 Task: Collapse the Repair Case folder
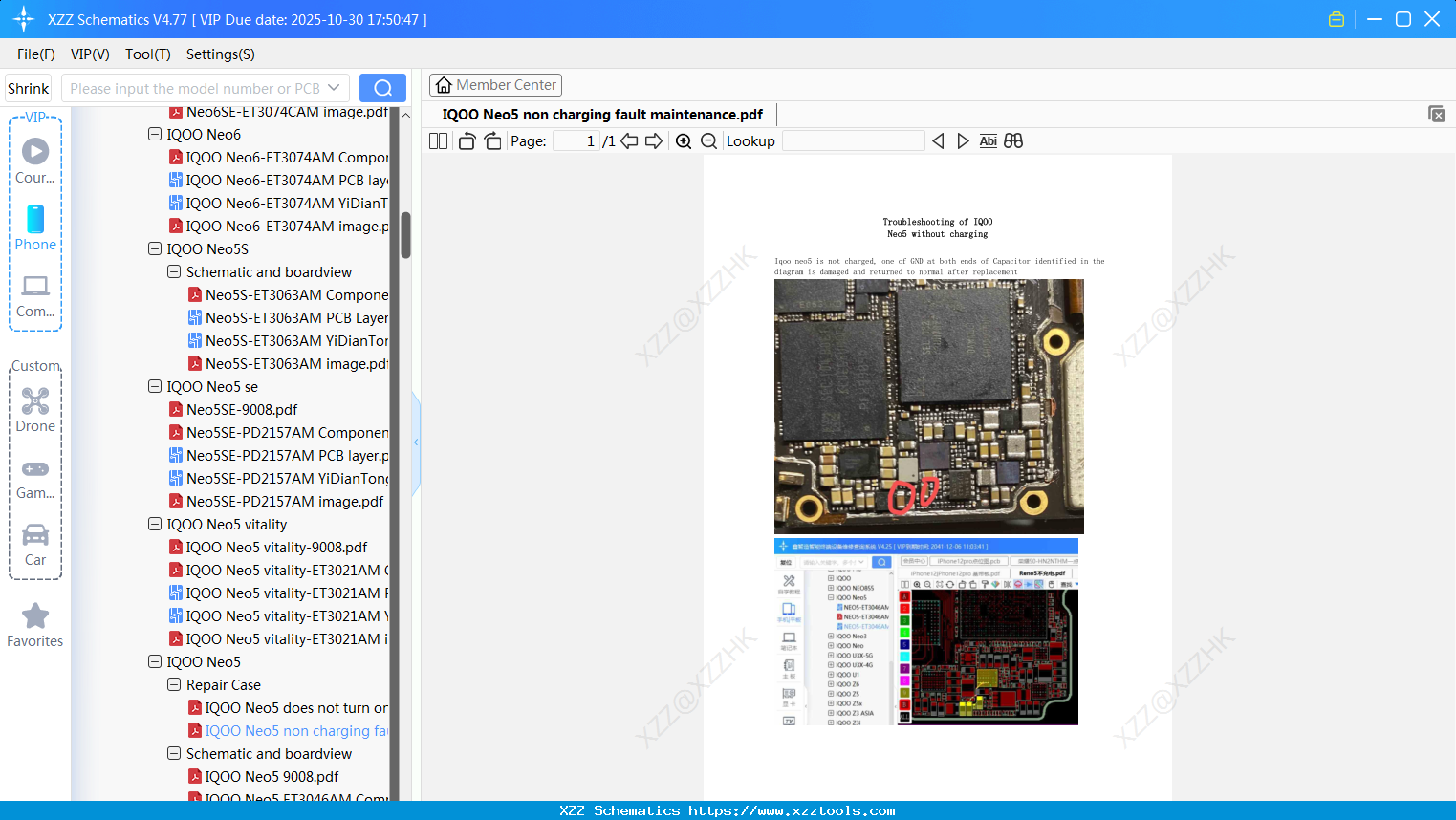pyautogui.click(x=174, y=685)
